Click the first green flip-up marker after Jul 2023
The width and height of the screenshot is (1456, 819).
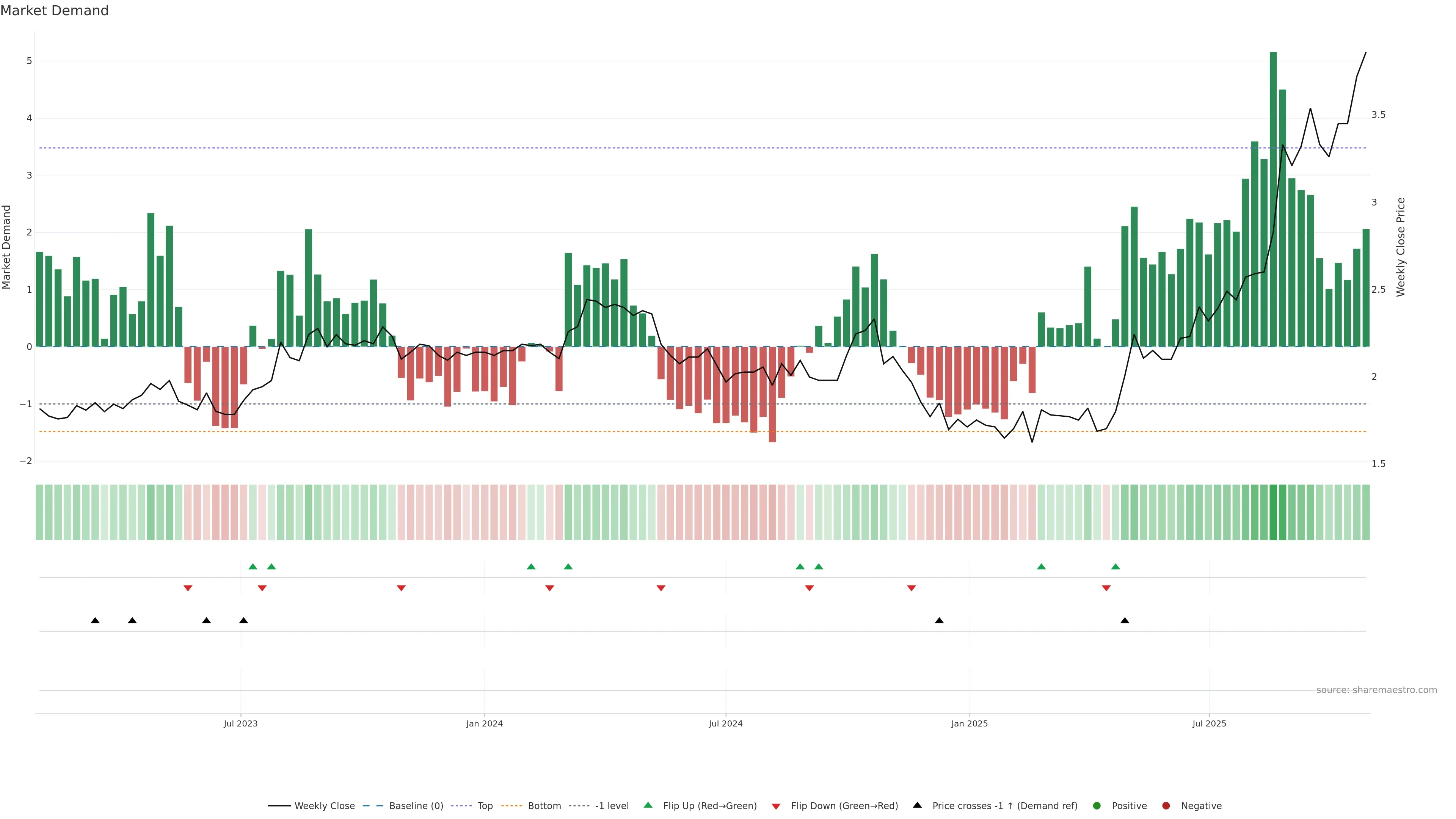click(253, 566)
